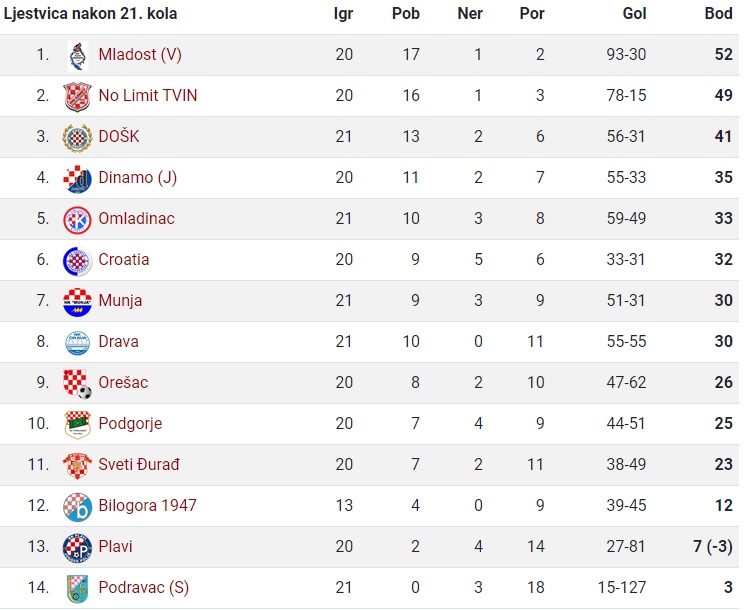Click the Omladinac club crest

(77, 220)
